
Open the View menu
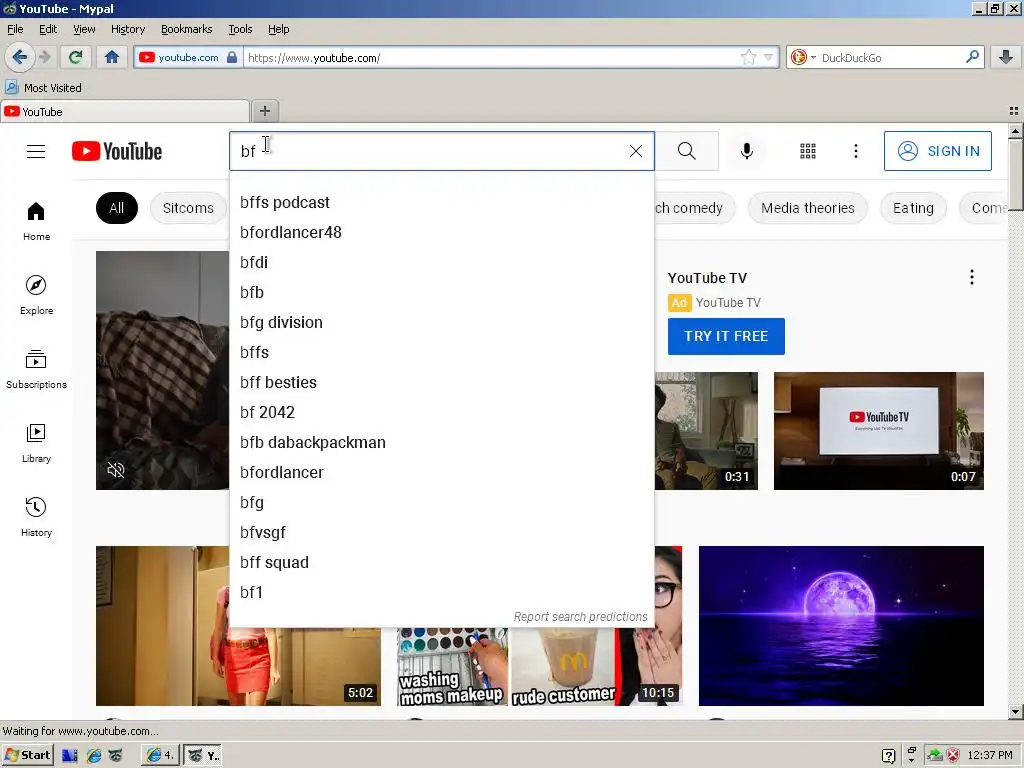tap(84, 29)
